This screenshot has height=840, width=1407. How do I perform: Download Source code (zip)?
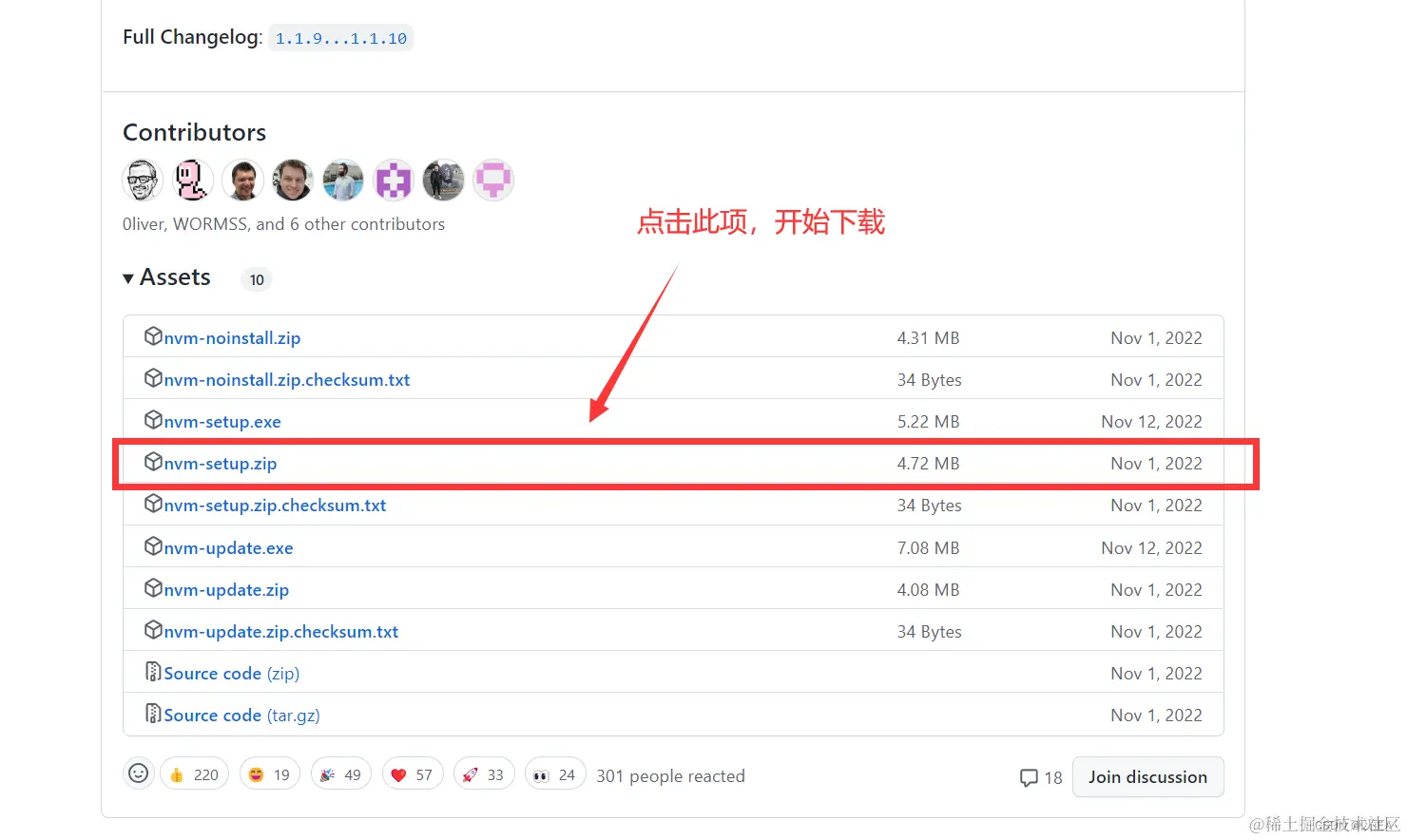pyautogui.click(x=231, y=674)
